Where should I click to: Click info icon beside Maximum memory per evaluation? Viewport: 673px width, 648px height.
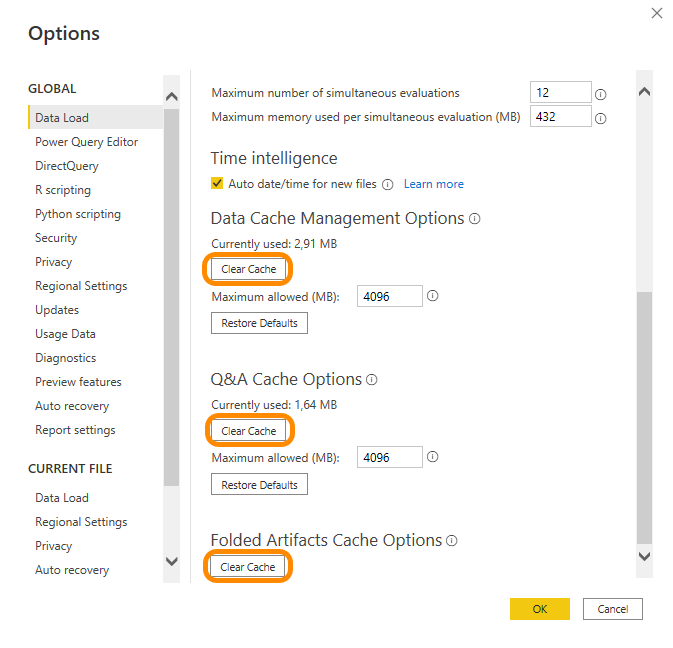[x=601, y=118]
